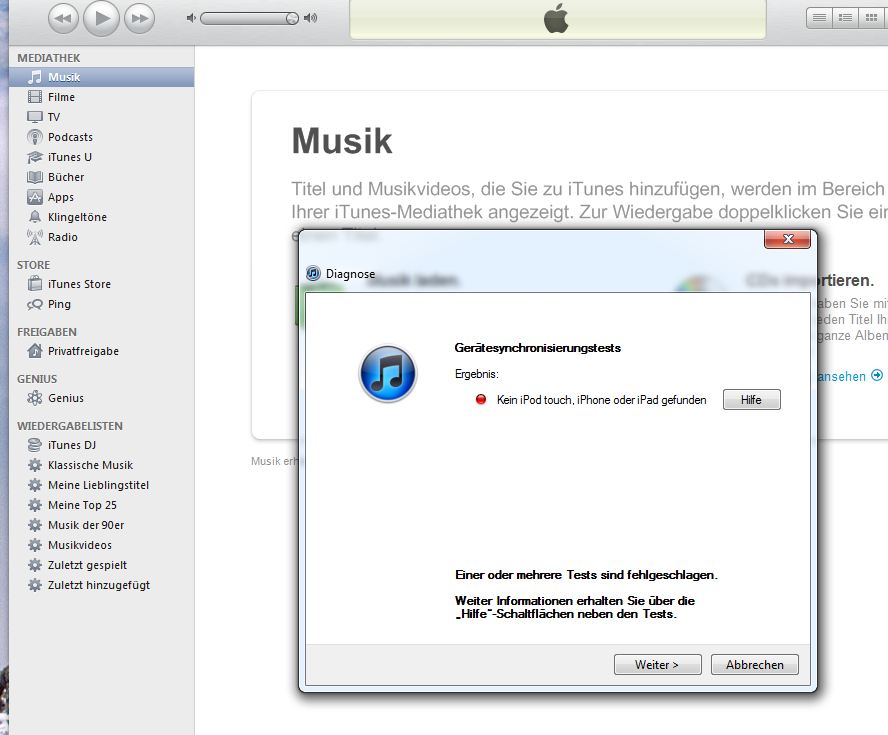Open Apps icon in Mediathek
This screenshot has height=735, width=888.
coord(35,197)
